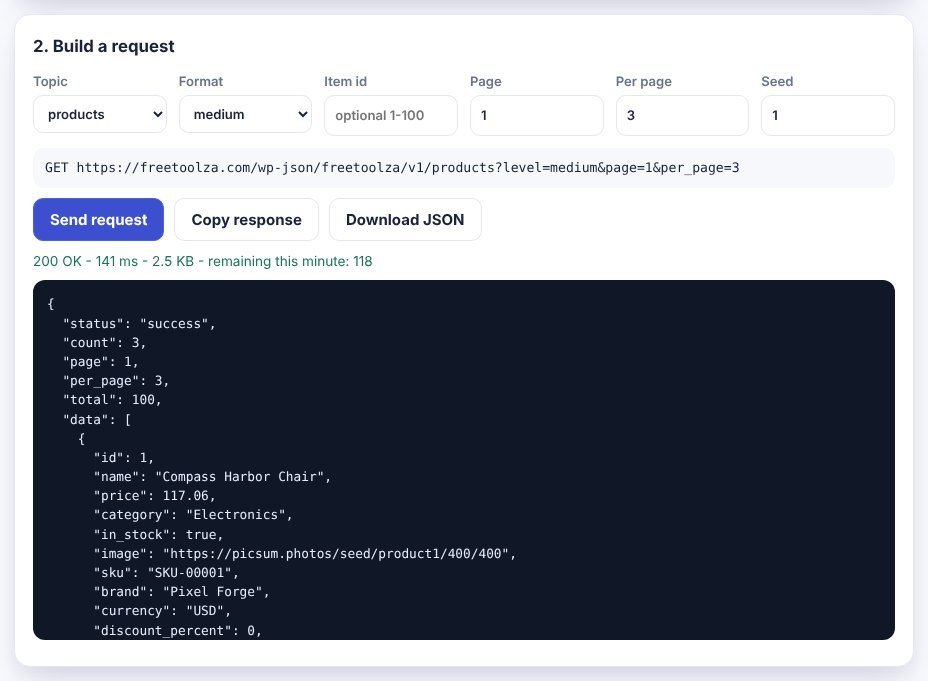
Task: Click the "total": 100 line
Action: click(112, 399)
